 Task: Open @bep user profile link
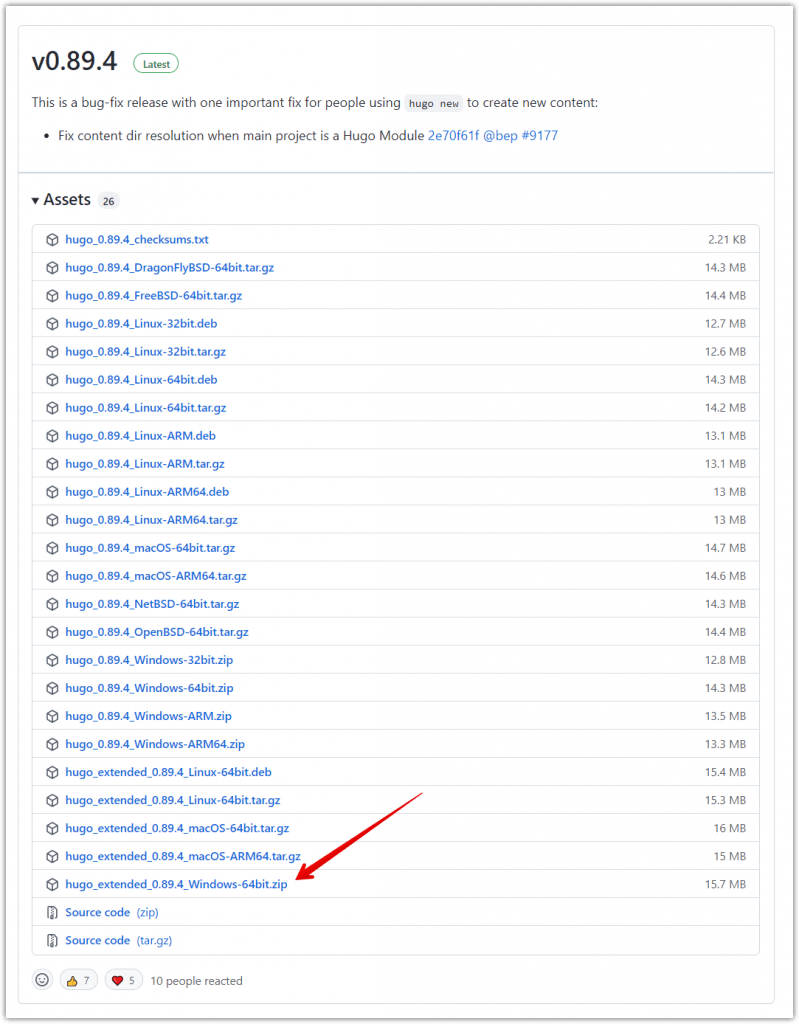tap(500, 136)
